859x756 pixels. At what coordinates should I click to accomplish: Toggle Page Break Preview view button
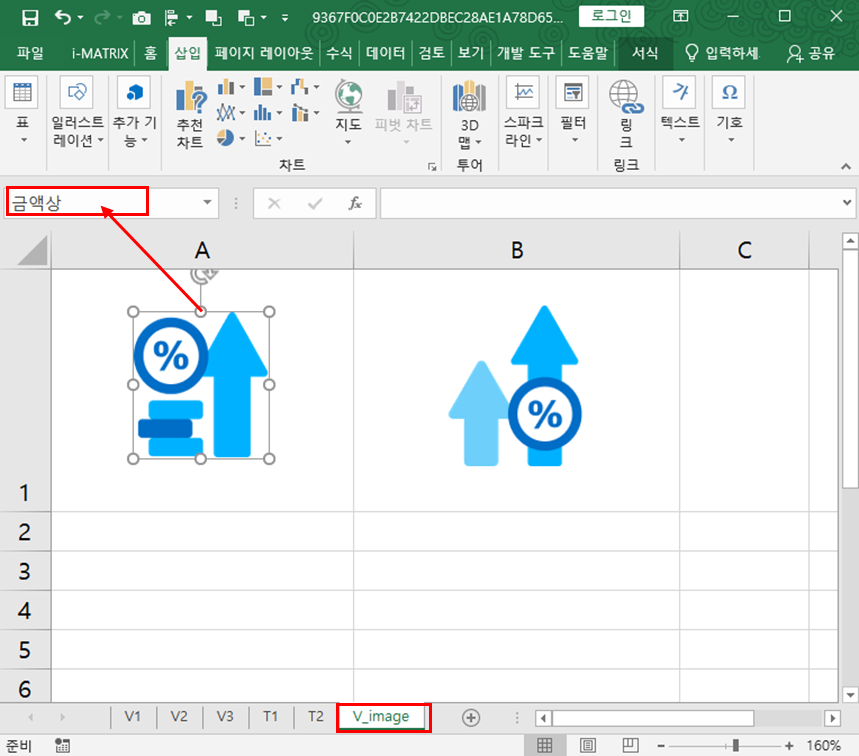(x=631, y=745)
